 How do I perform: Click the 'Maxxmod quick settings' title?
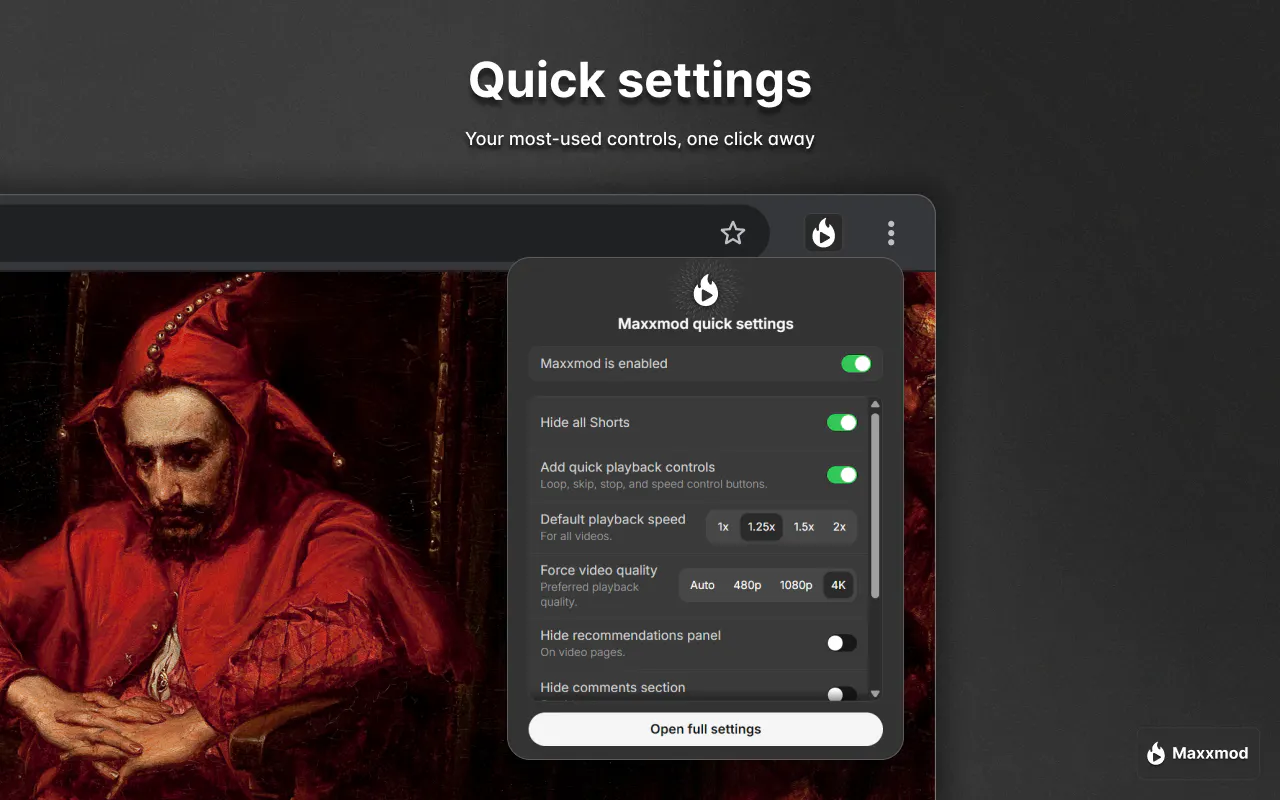(x=706, y=324)
